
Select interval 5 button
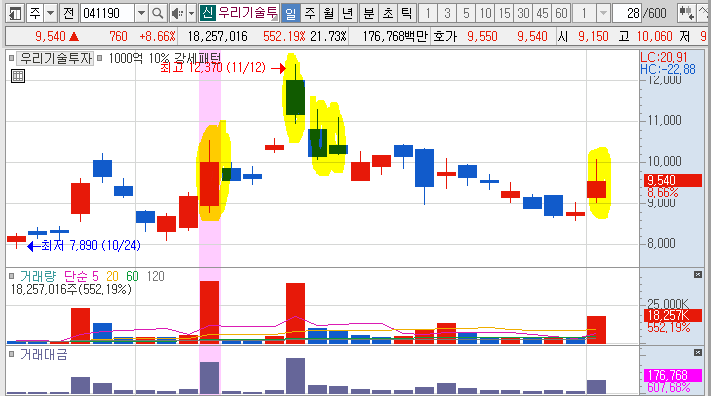point(466,13)
